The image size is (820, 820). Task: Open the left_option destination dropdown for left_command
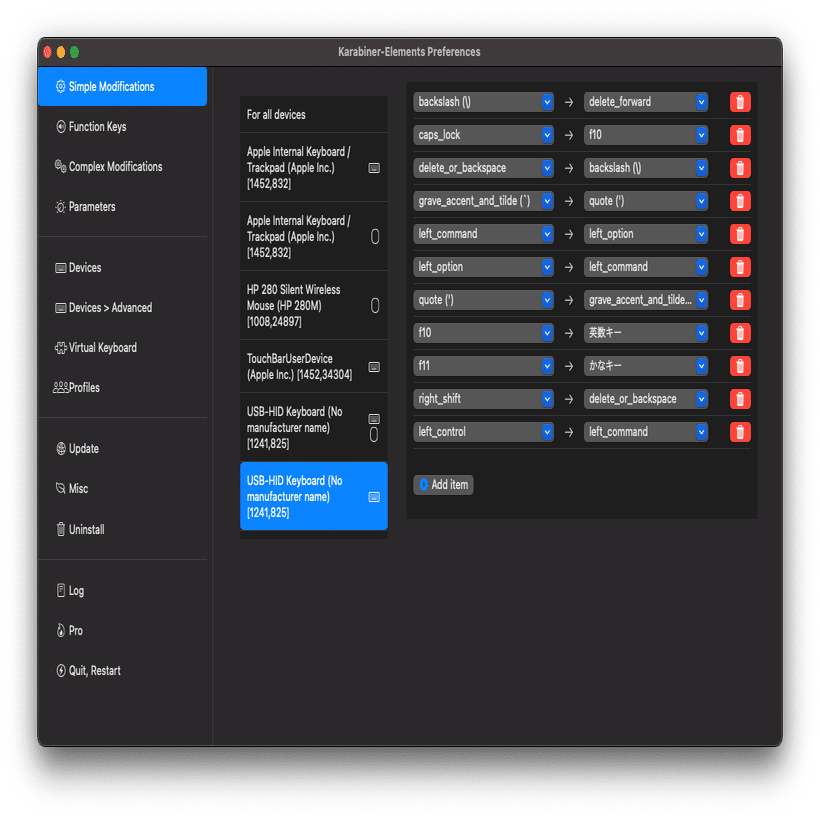[x=645, y=233]
